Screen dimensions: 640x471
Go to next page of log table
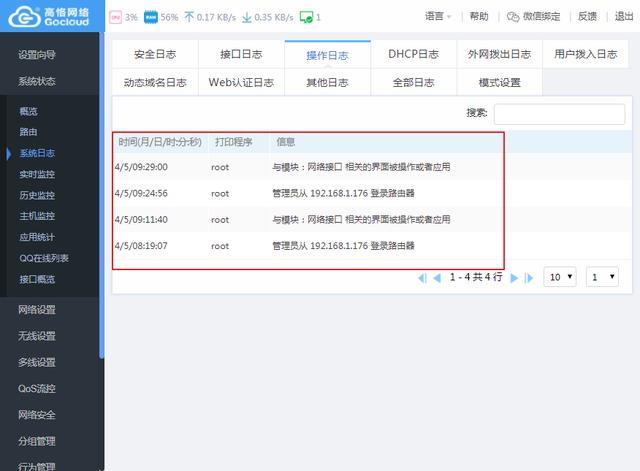tap(514, 278)
